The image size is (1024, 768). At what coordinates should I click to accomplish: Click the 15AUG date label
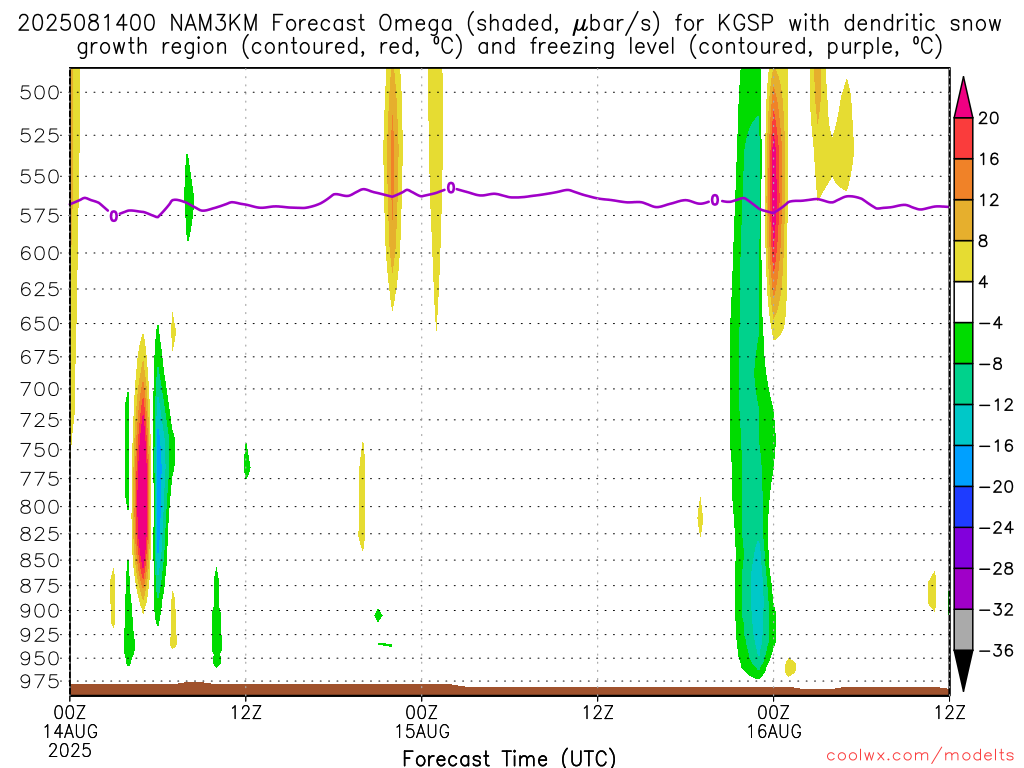(423, 731)
